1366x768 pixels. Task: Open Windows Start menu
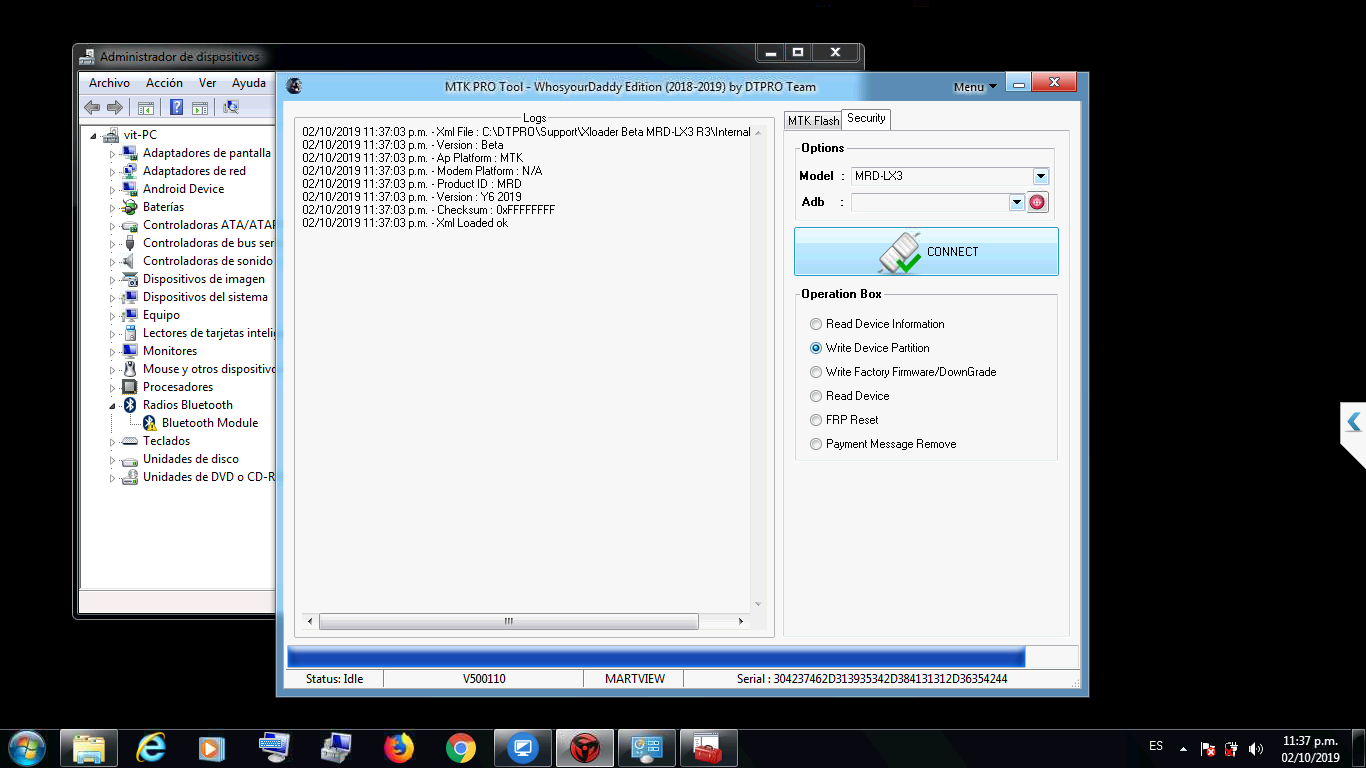tap(25, 747)
